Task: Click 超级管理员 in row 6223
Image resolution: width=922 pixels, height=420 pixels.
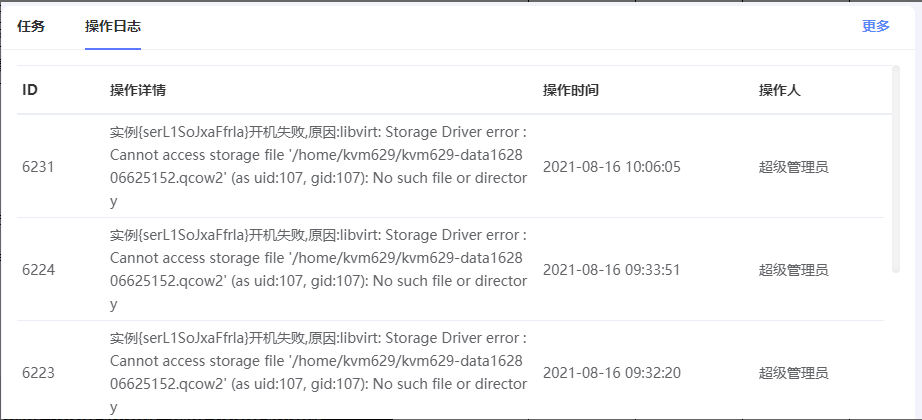Action: (794, 373)
